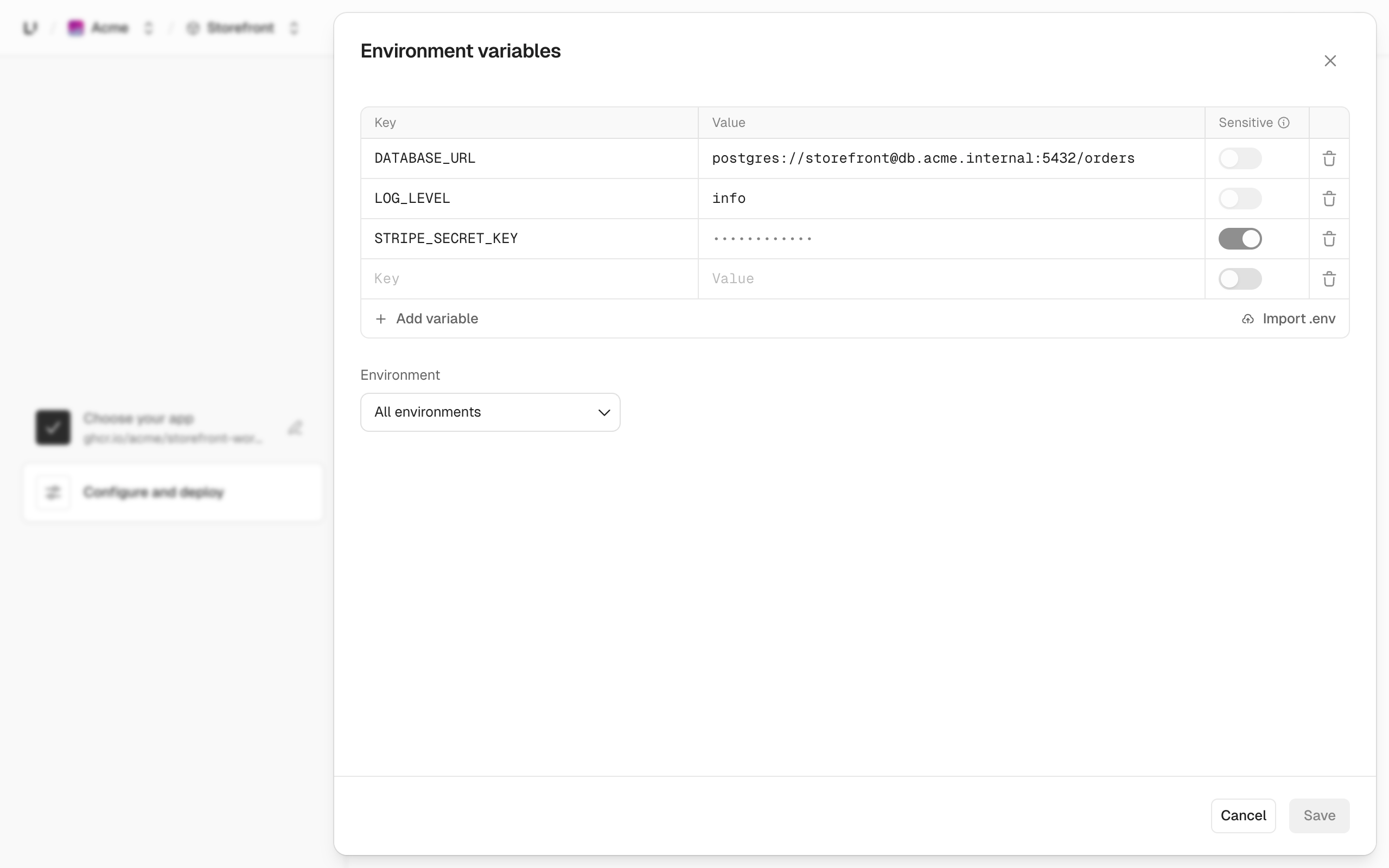1389x868 pixels.
Task: Click the empty Value input field
Action: [x=951, y=279]
